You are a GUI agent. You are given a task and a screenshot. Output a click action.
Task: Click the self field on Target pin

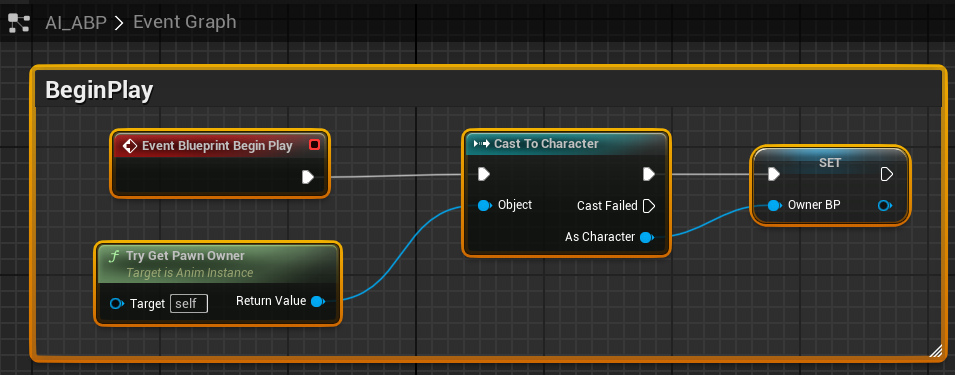189,303
